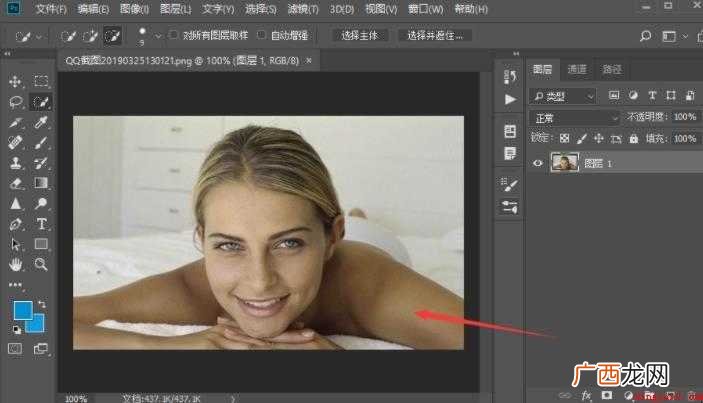Image resolution: width=703 pixels, height=403 pixels.
Task: Select the Eraser tool
Action: (x=16, y=183)
